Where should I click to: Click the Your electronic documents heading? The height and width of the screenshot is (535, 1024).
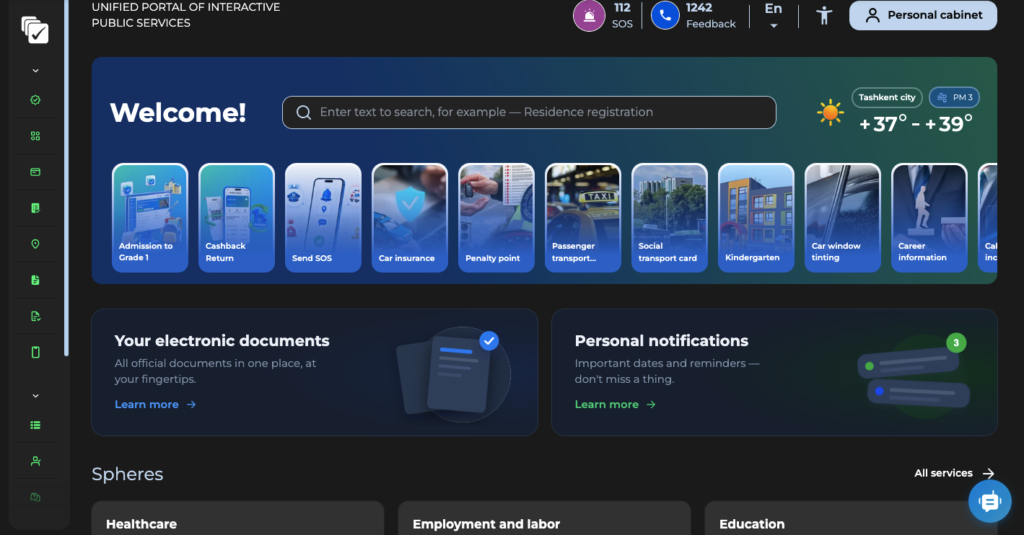click(x=221, y=341)
